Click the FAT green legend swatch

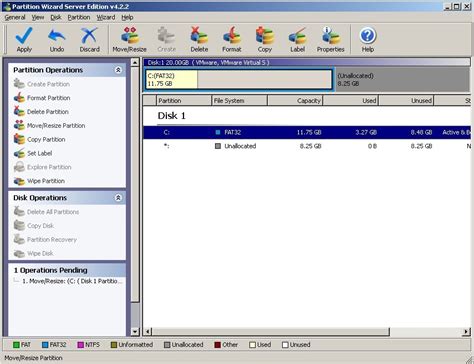[16, 345]
